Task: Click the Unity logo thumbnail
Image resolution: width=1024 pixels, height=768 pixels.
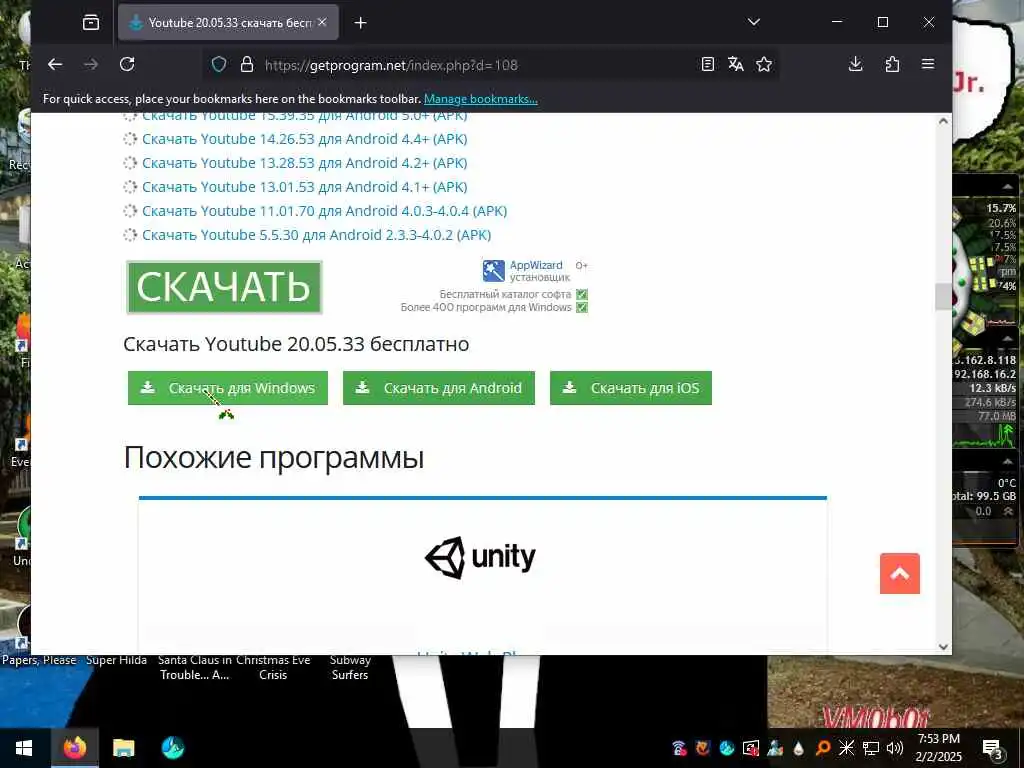Action: 480,557
